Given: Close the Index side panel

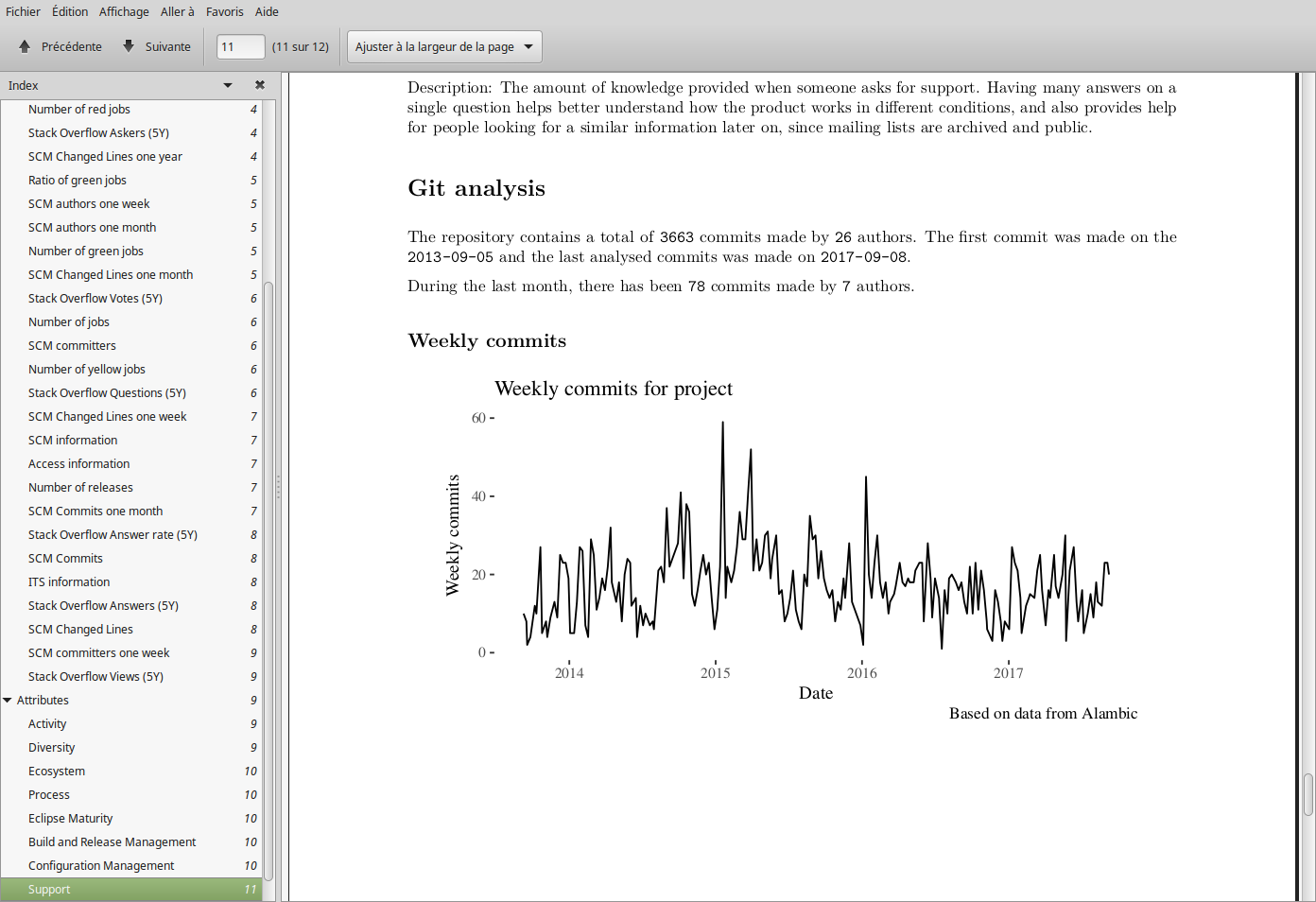Looking at the screenshot, I should click(x=260, y=85).
